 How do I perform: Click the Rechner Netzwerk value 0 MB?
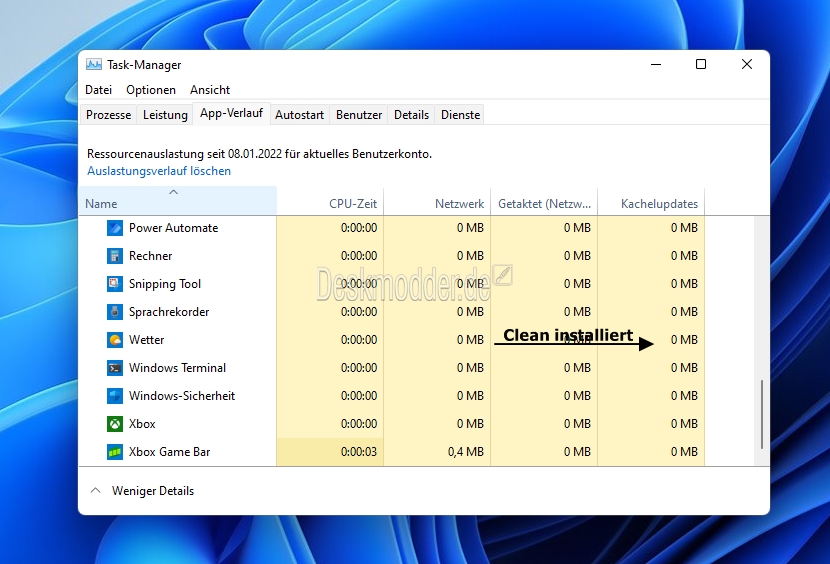(471, 256)
